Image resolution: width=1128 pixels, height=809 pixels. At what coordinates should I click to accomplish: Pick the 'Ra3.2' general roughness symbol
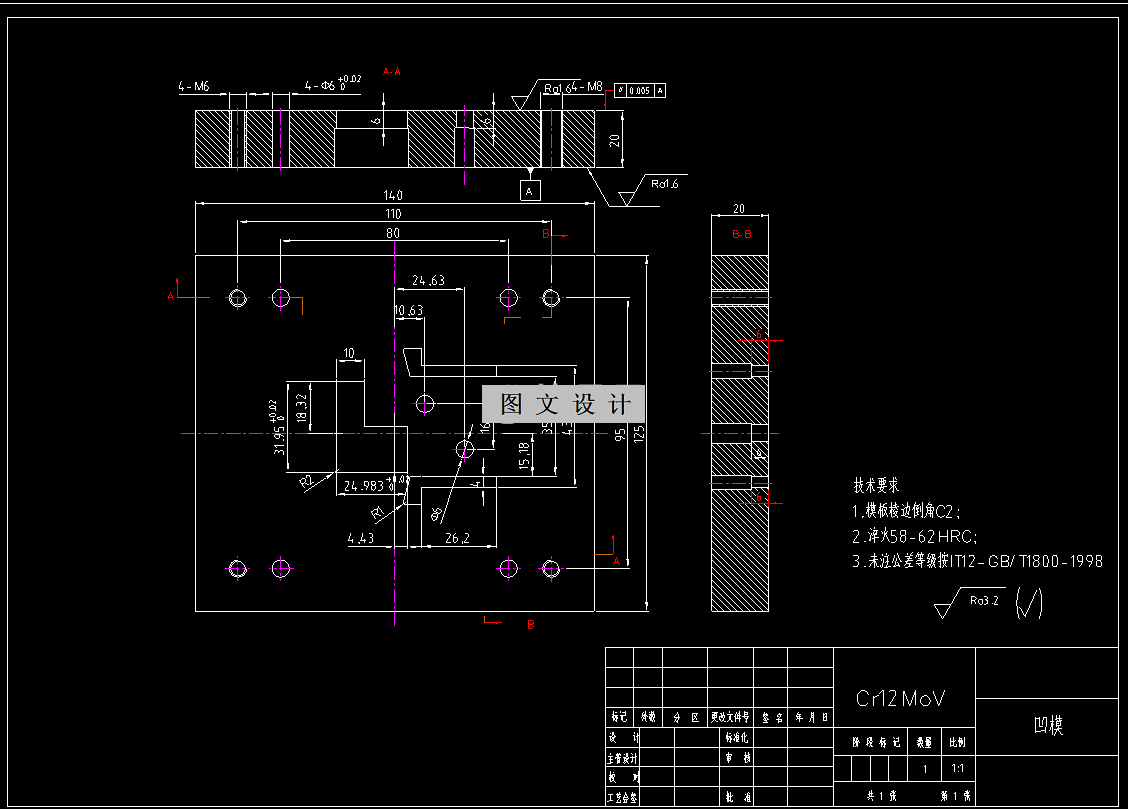[969, 602]
